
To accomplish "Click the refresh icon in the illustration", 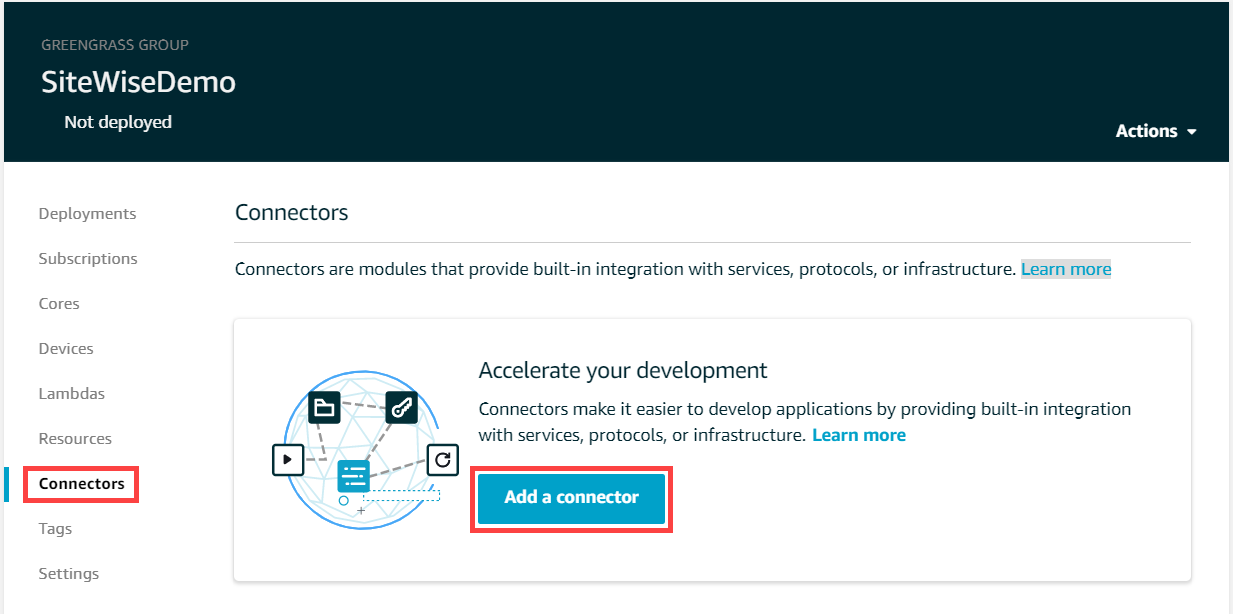I will click(x=443, y=460).
